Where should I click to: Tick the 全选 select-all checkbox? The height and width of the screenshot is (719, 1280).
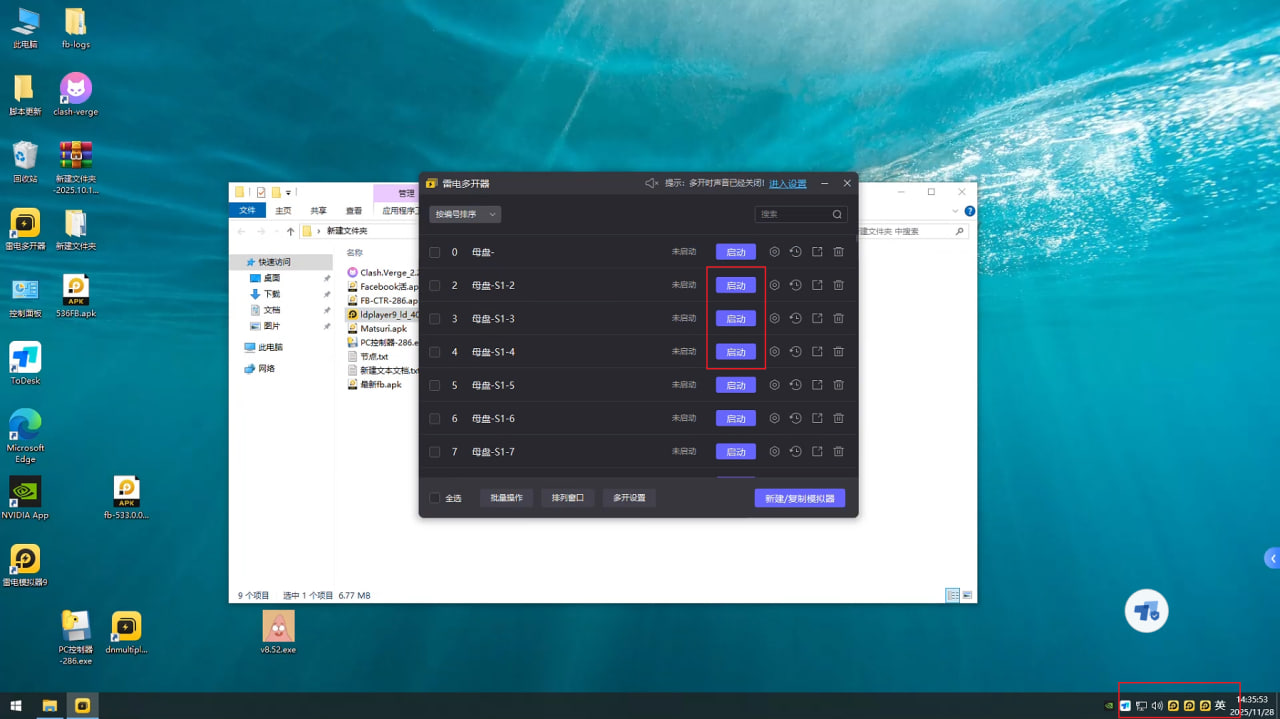click(x=435, y=498)
